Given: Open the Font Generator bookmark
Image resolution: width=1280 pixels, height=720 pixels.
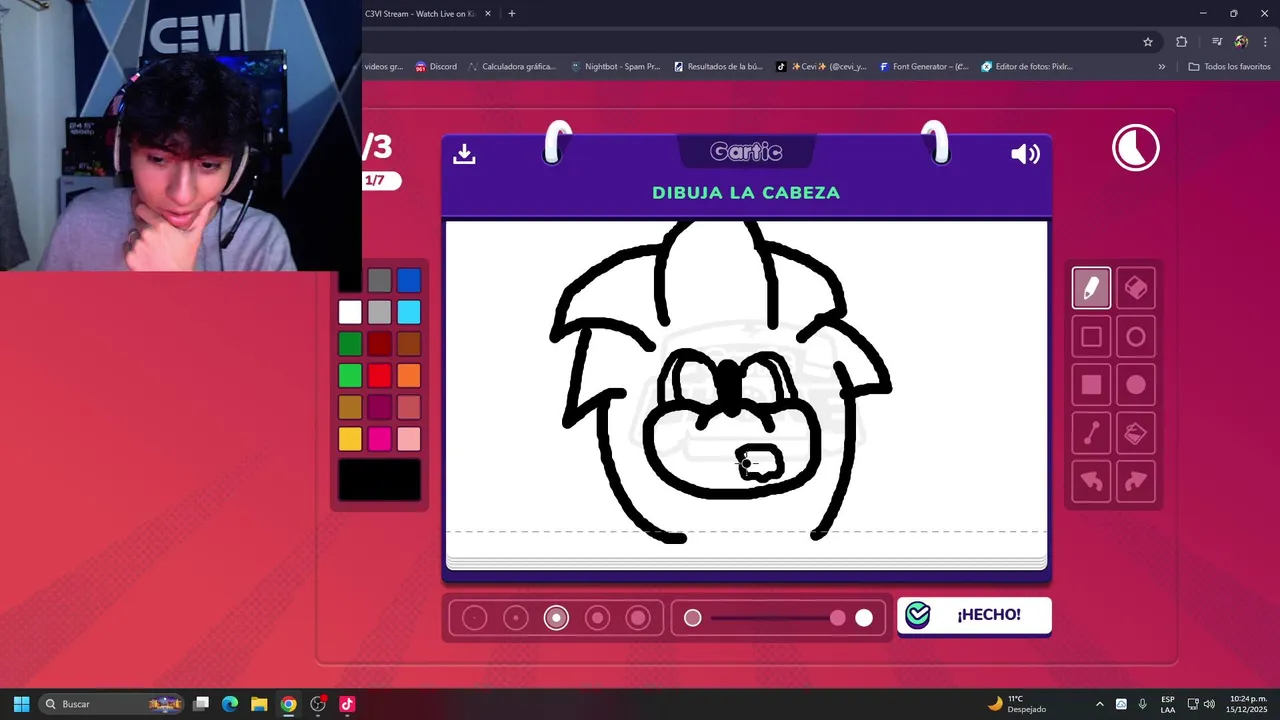Looking at the screenshot, I should tap(924, 67).
